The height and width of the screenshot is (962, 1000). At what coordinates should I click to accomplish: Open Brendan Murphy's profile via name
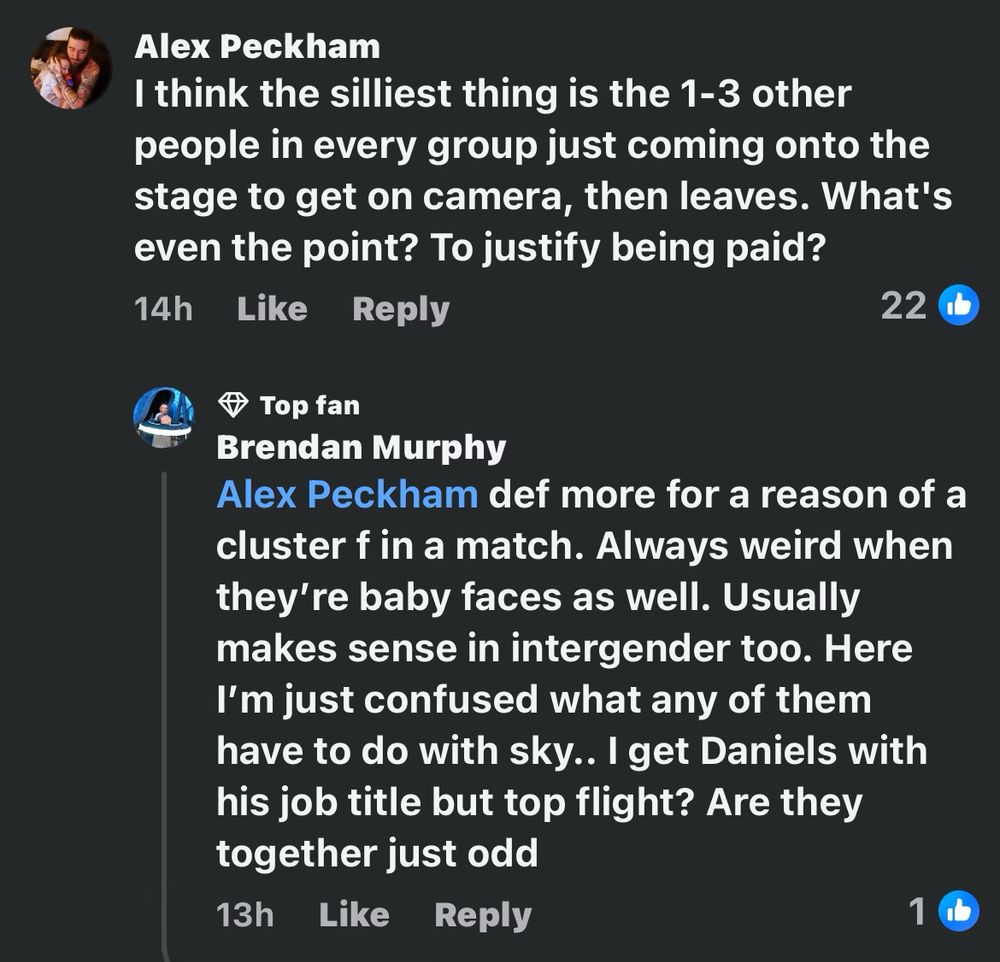[361, 447]
